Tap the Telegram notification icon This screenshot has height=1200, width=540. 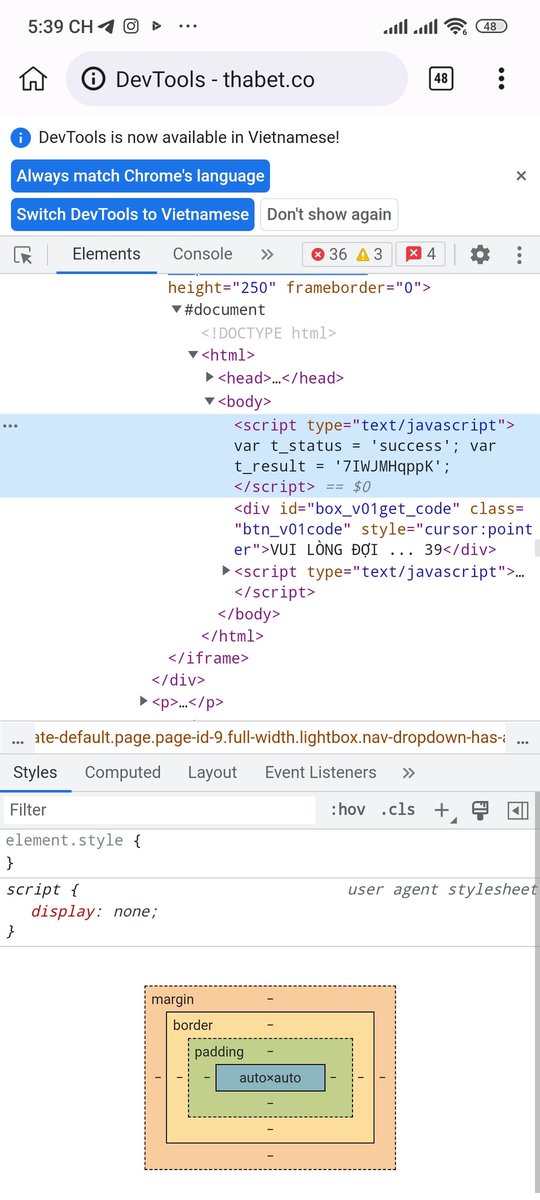[x=107, y=27]
